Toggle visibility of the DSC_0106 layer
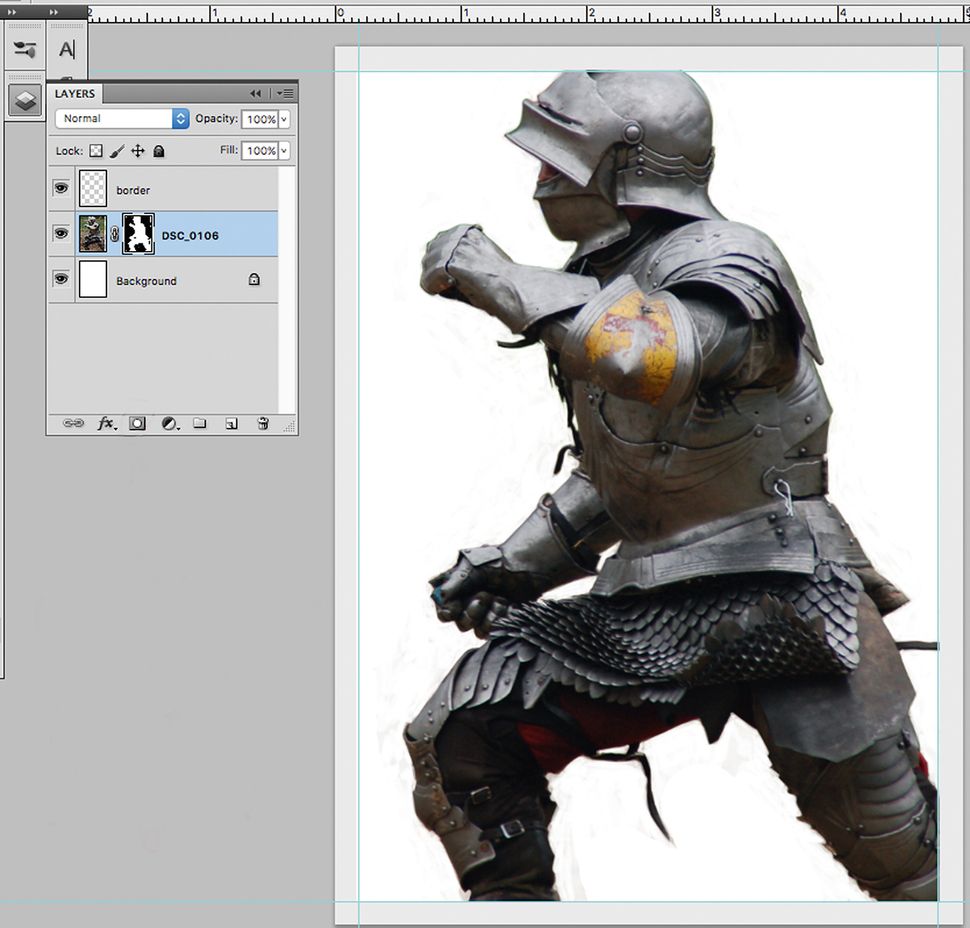The image size is (970, 928). click(62, 234)
